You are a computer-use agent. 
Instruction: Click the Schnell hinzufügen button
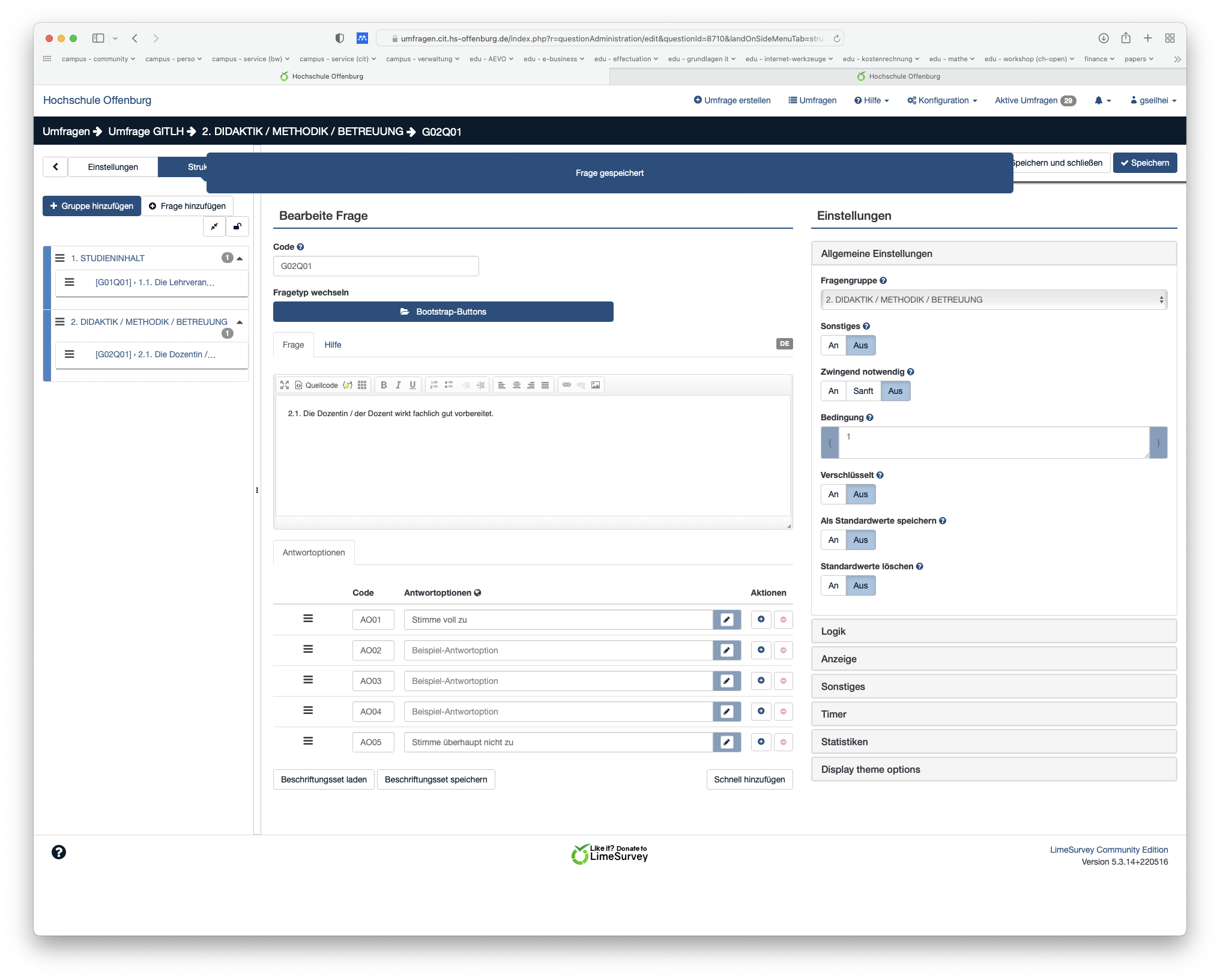(x=749, y=779)
